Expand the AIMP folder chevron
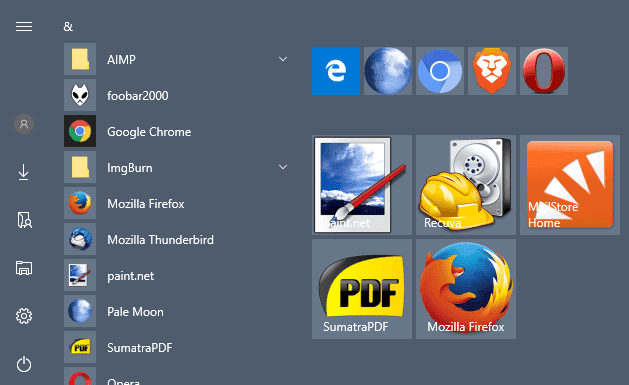The height and width of the screenshot is (385, 629). [x=283, y=59]
